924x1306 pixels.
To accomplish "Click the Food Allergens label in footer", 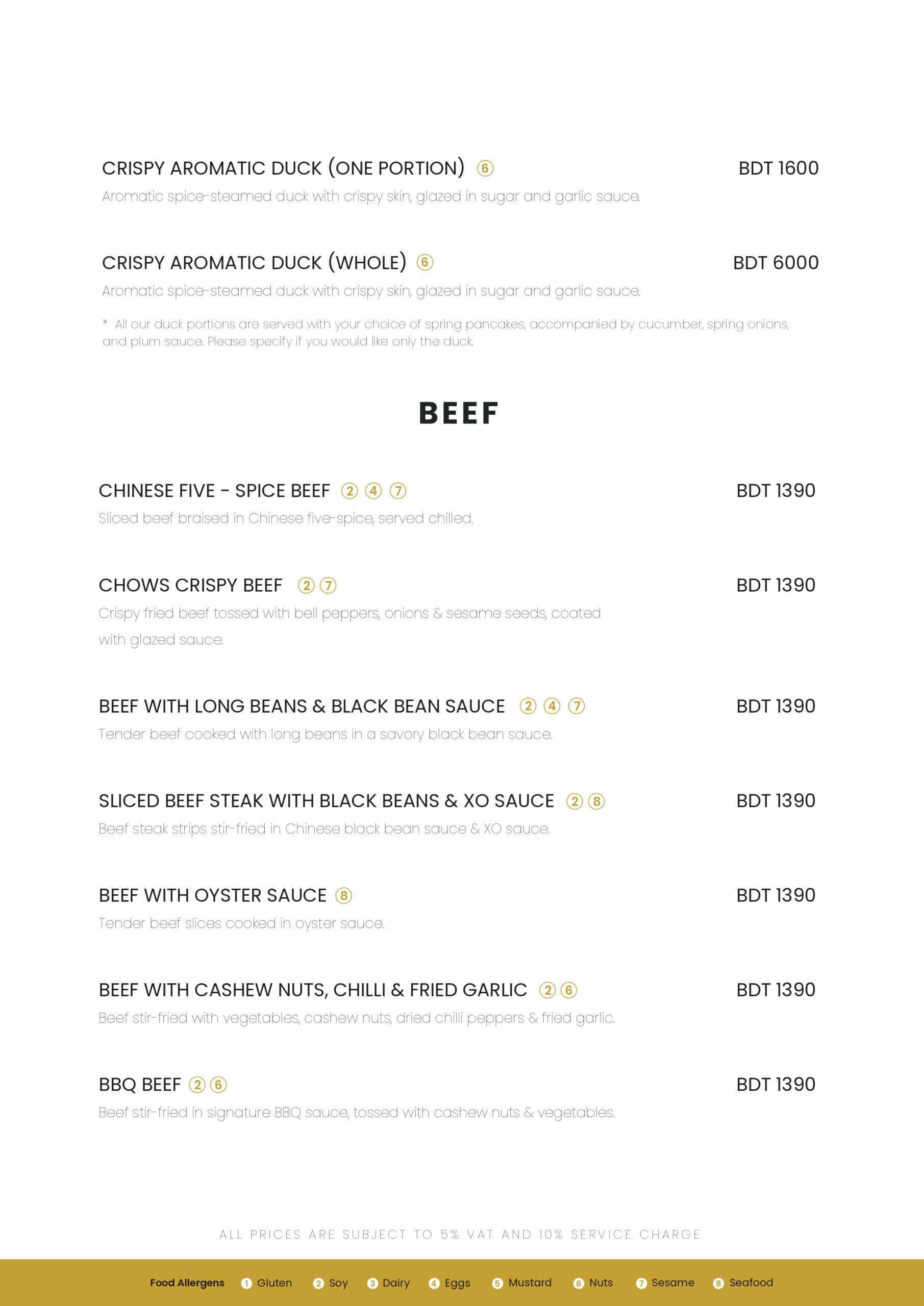I will 187,1283.
